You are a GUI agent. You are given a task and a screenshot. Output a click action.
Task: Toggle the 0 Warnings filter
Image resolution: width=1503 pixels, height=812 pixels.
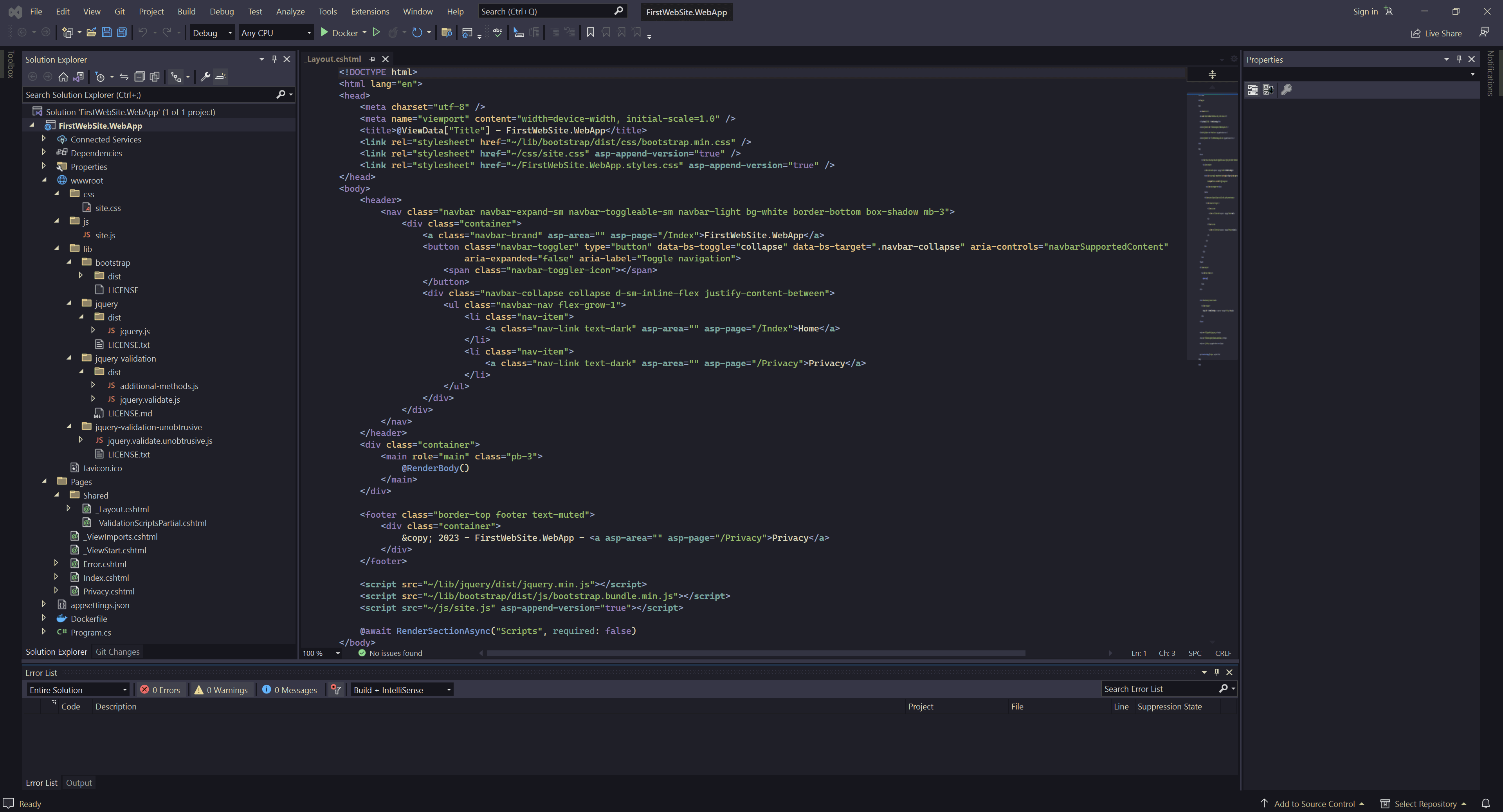pos(221,690)
